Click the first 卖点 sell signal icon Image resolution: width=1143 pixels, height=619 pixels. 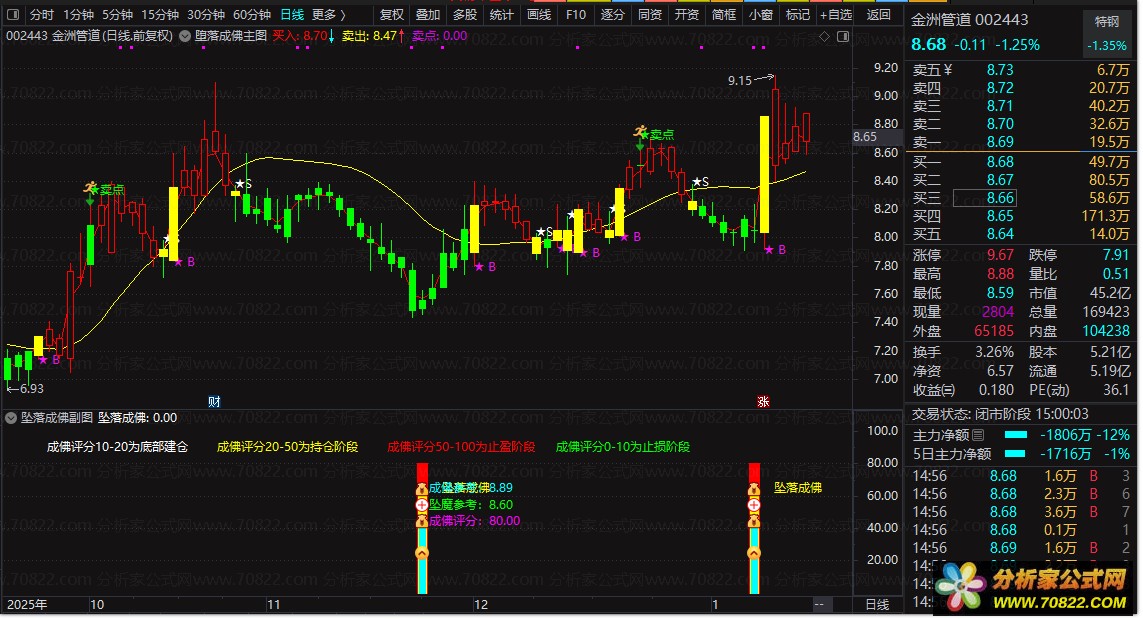click(90, 189)
